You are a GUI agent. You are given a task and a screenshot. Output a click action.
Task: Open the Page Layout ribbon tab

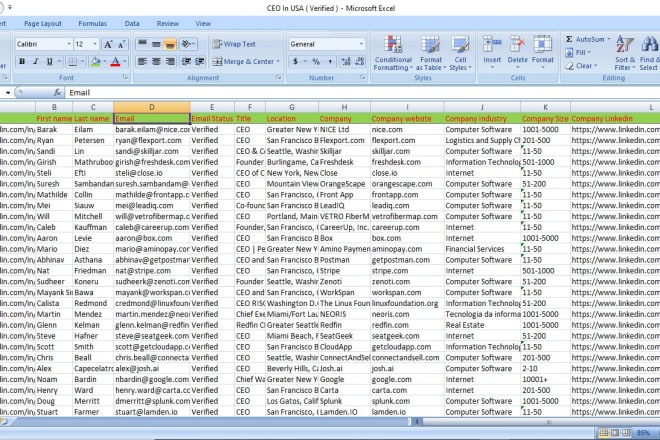(x=43, y=24)
